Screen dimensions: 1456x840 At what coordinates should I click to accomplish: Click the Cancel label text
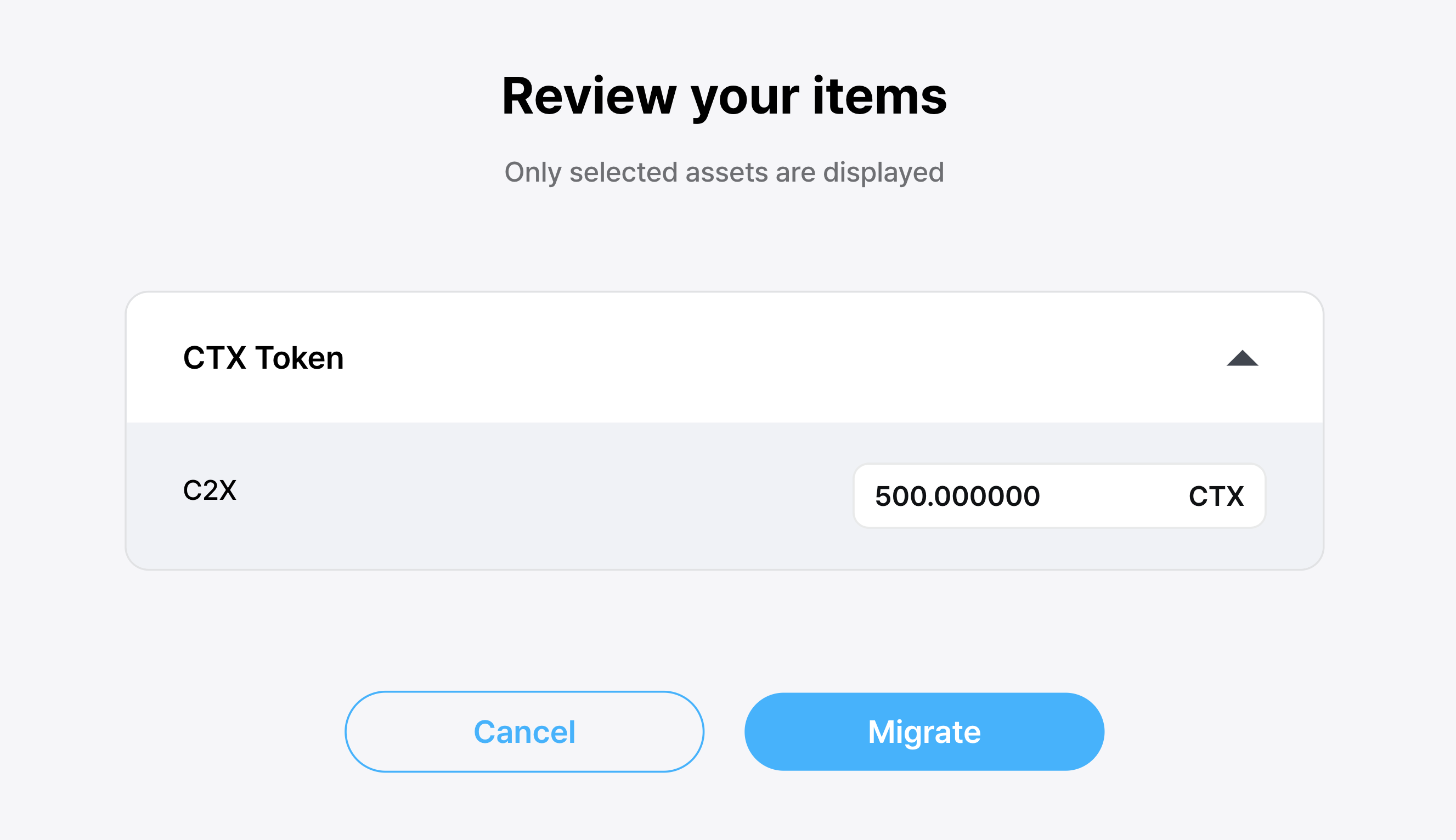pos(524,731)
